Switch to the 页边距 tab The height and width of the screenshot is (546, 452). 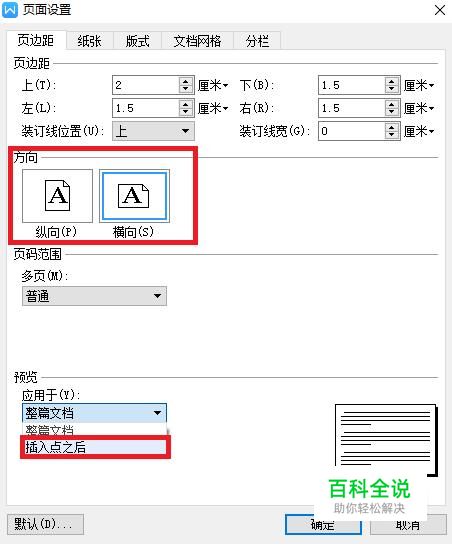coord(36,41)
